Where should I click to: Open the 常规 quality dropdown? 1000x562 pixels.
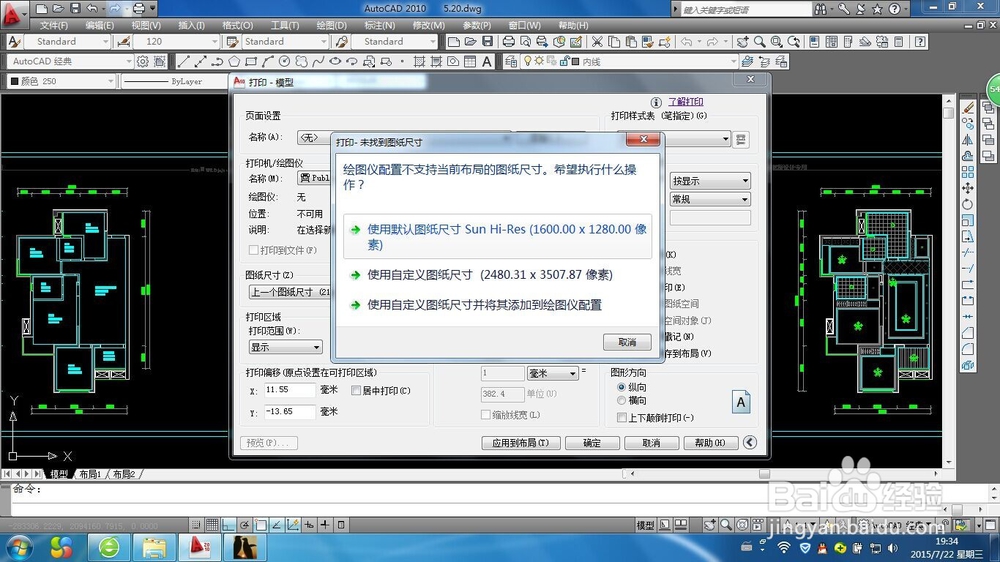coord(710,199)
